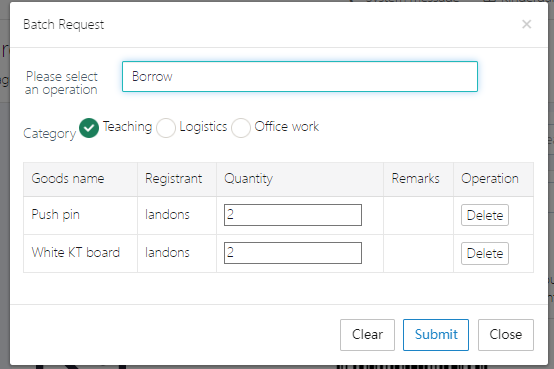Select the Office work category radio
The image size is (554, 369).
241,128
